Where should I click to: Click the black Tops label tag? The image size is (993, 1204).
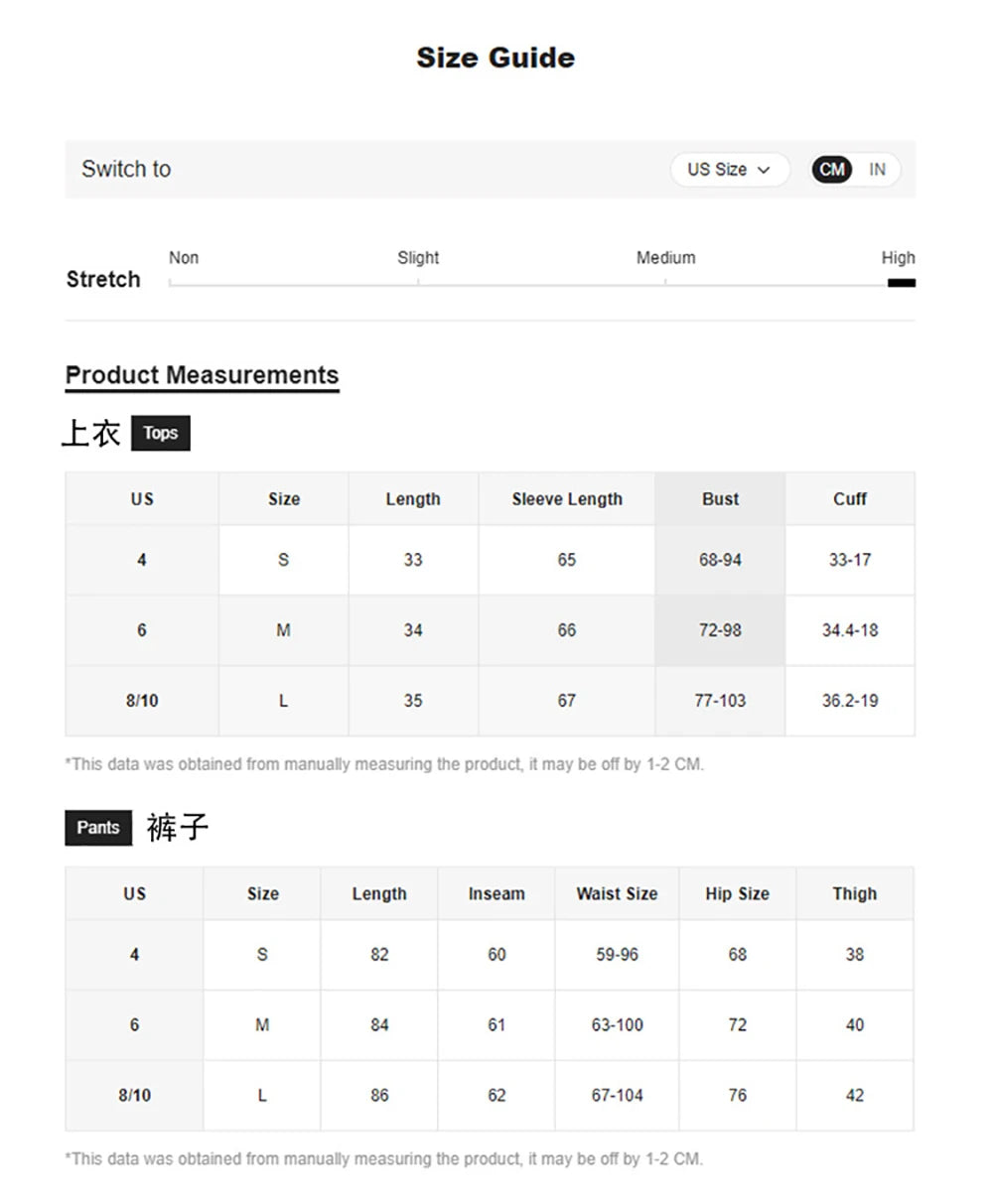tap(160, 433)
